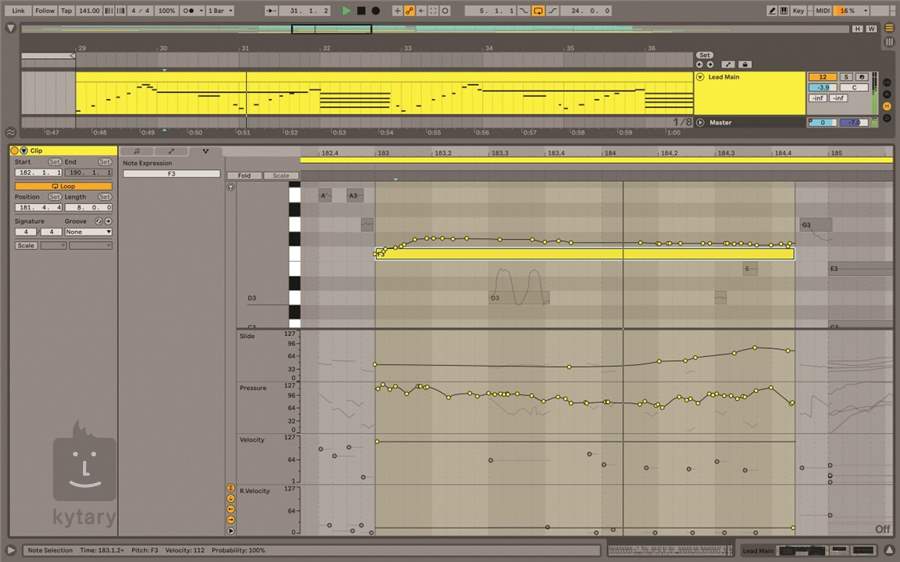The image size is (900, 562).
Task: Expand the Clip title dropdown triangle
Action: tap(24, 150)
